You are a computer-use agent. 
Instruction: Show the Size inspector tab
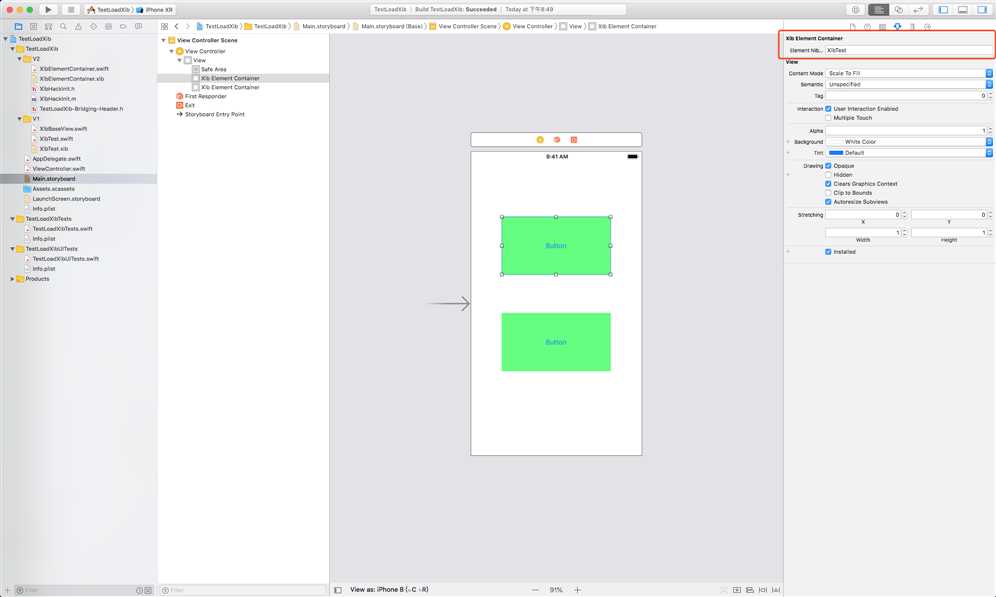click(x=913, y=27)
